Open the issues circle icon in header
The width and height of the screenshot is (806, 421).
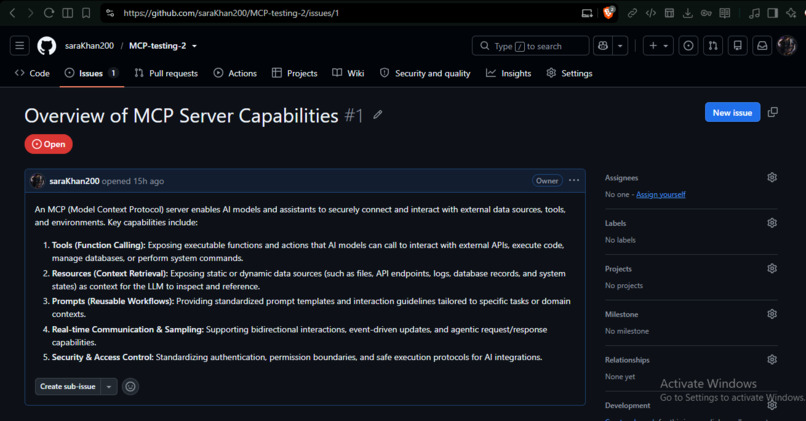coord(688,46)
